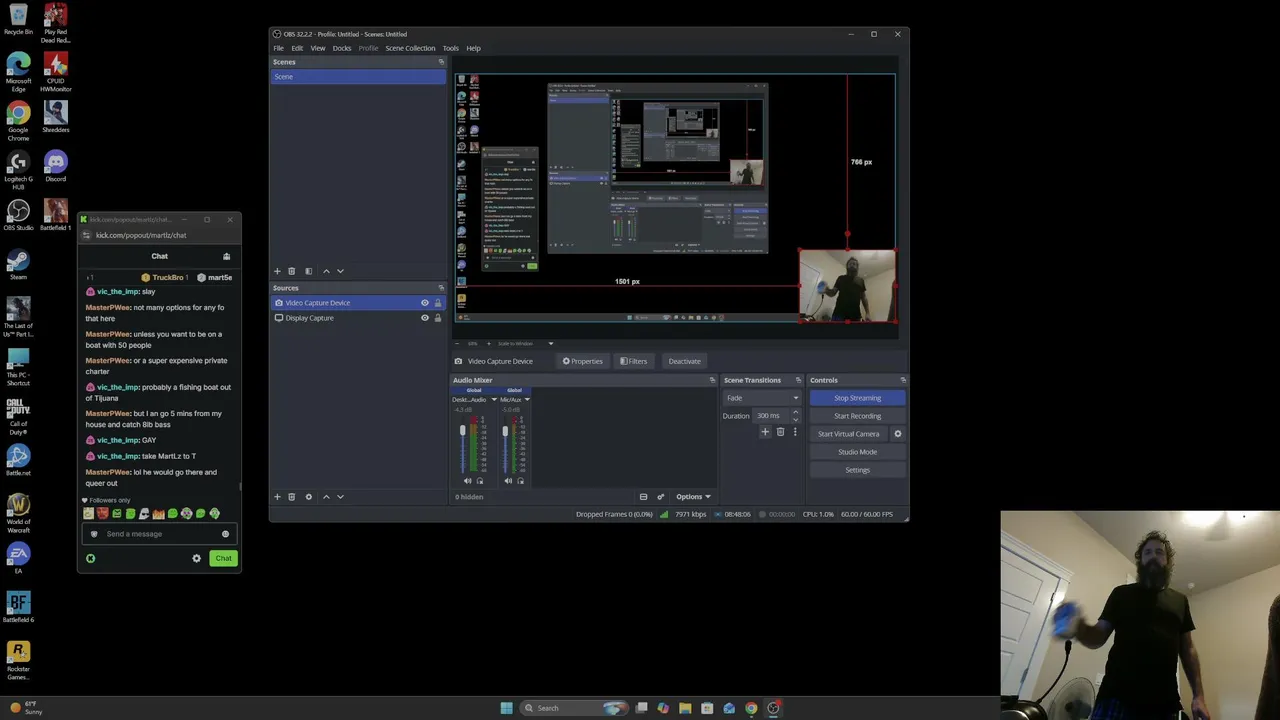Open the Scale to Window dropdown
Viewport: 1280px width, 720px height.
point(524,344)
